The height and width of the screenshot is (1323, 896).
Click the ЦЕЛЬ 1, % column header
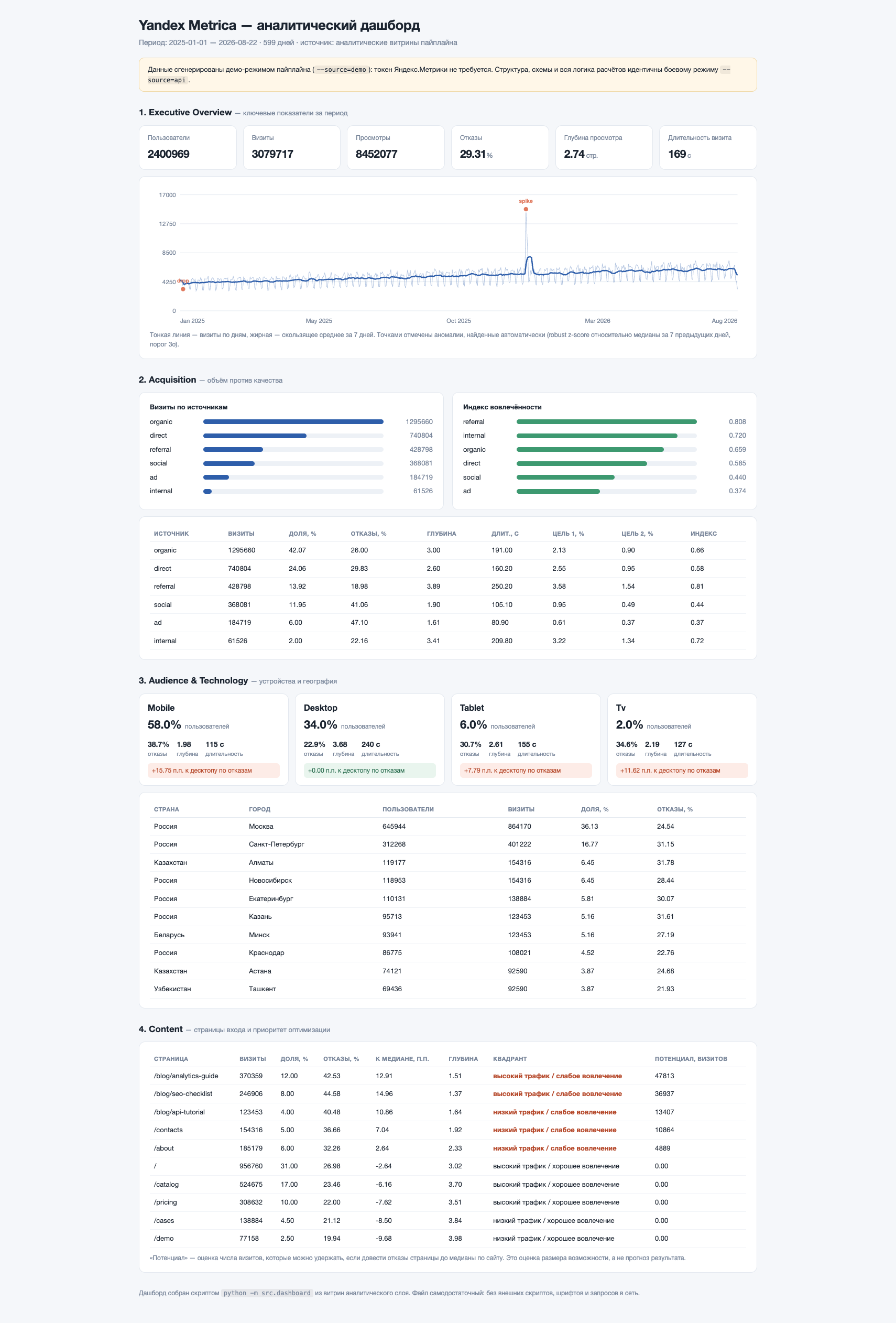point(568,534)
